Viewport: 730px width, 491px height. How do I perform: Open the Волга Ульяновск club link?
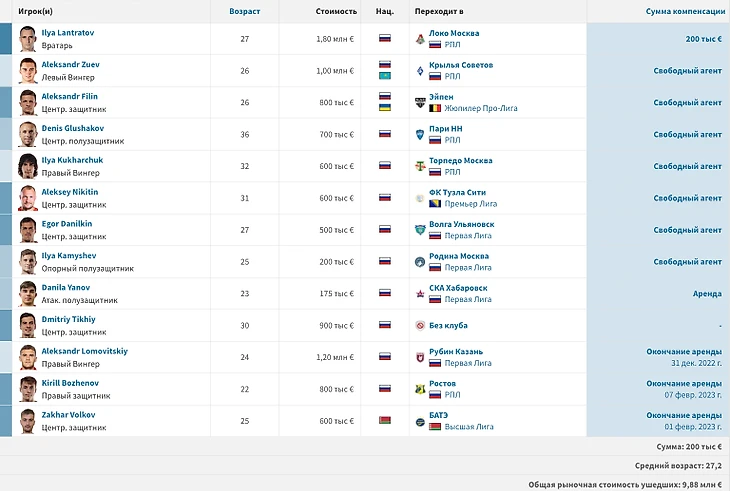tap(461, 224)
